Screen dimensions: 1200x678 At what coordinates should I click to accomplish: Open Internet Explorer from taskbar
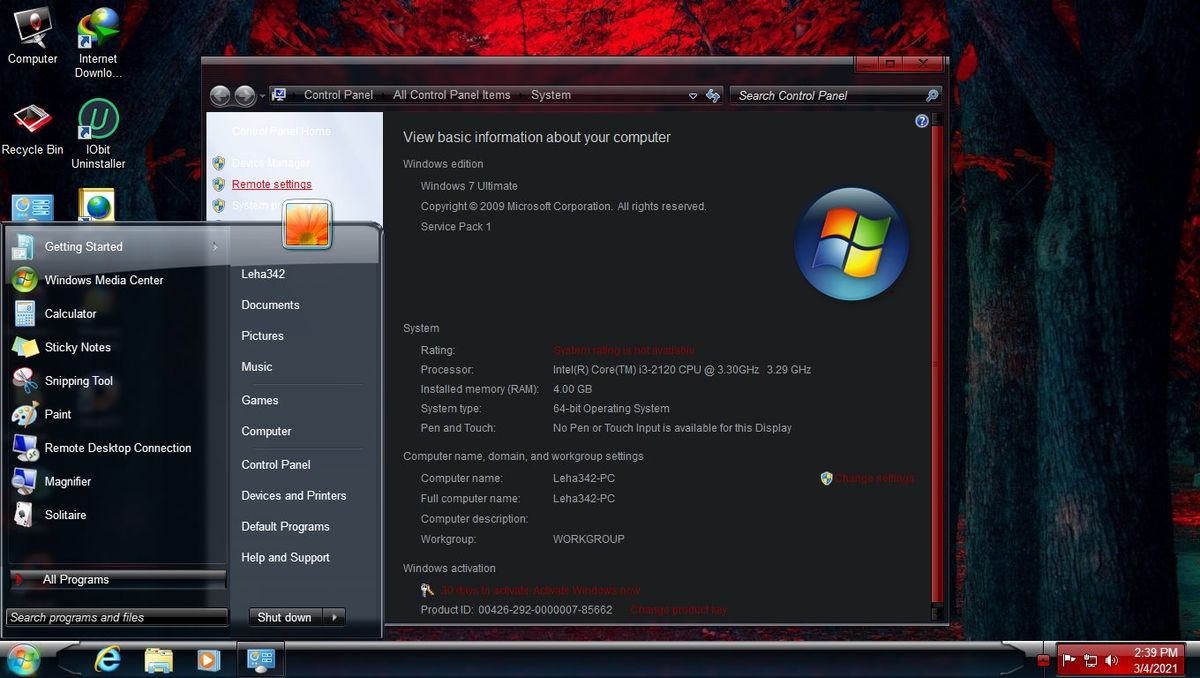(107, 659)
